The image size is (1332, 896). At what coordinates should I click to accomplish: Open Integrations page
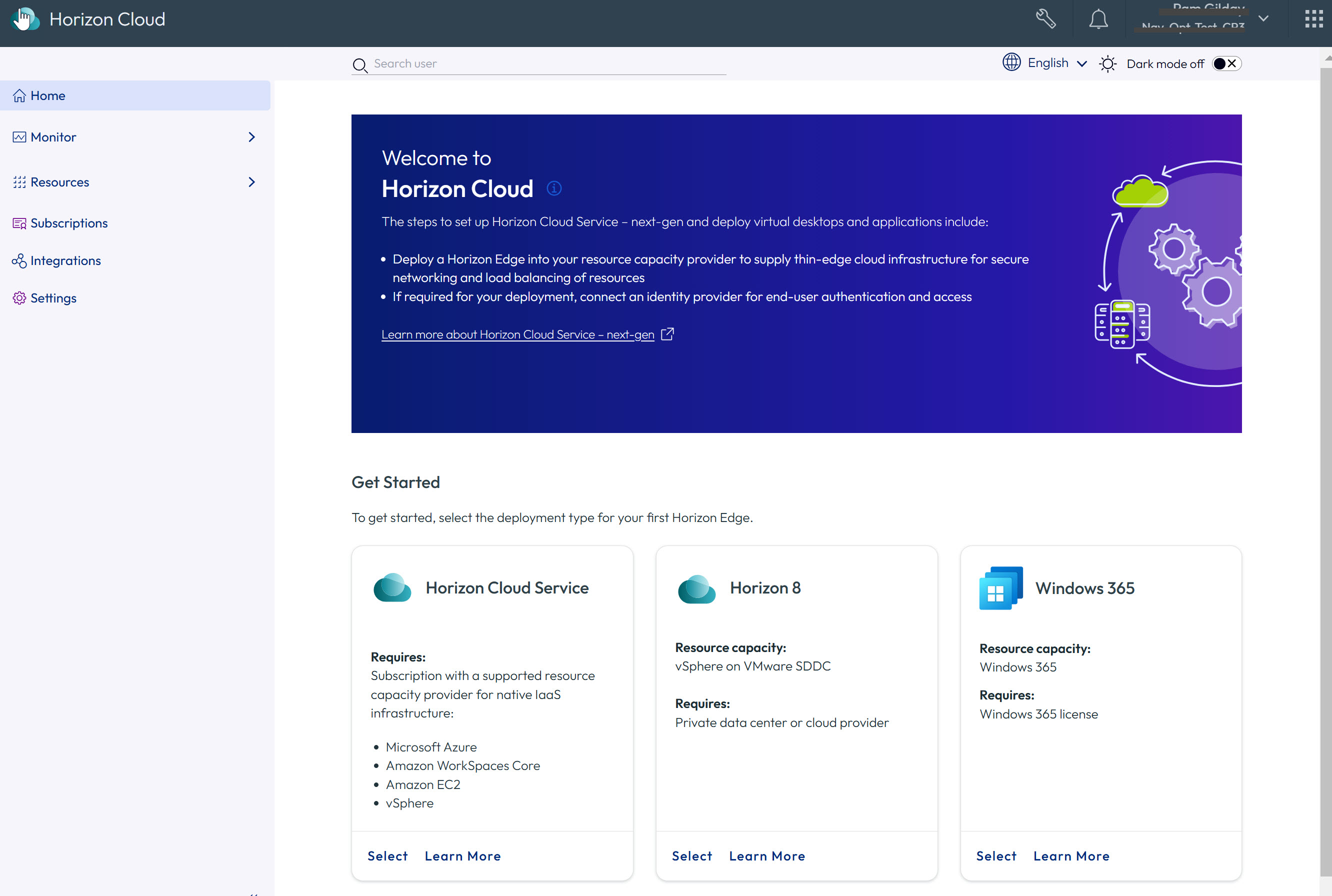tap(65, 260)
